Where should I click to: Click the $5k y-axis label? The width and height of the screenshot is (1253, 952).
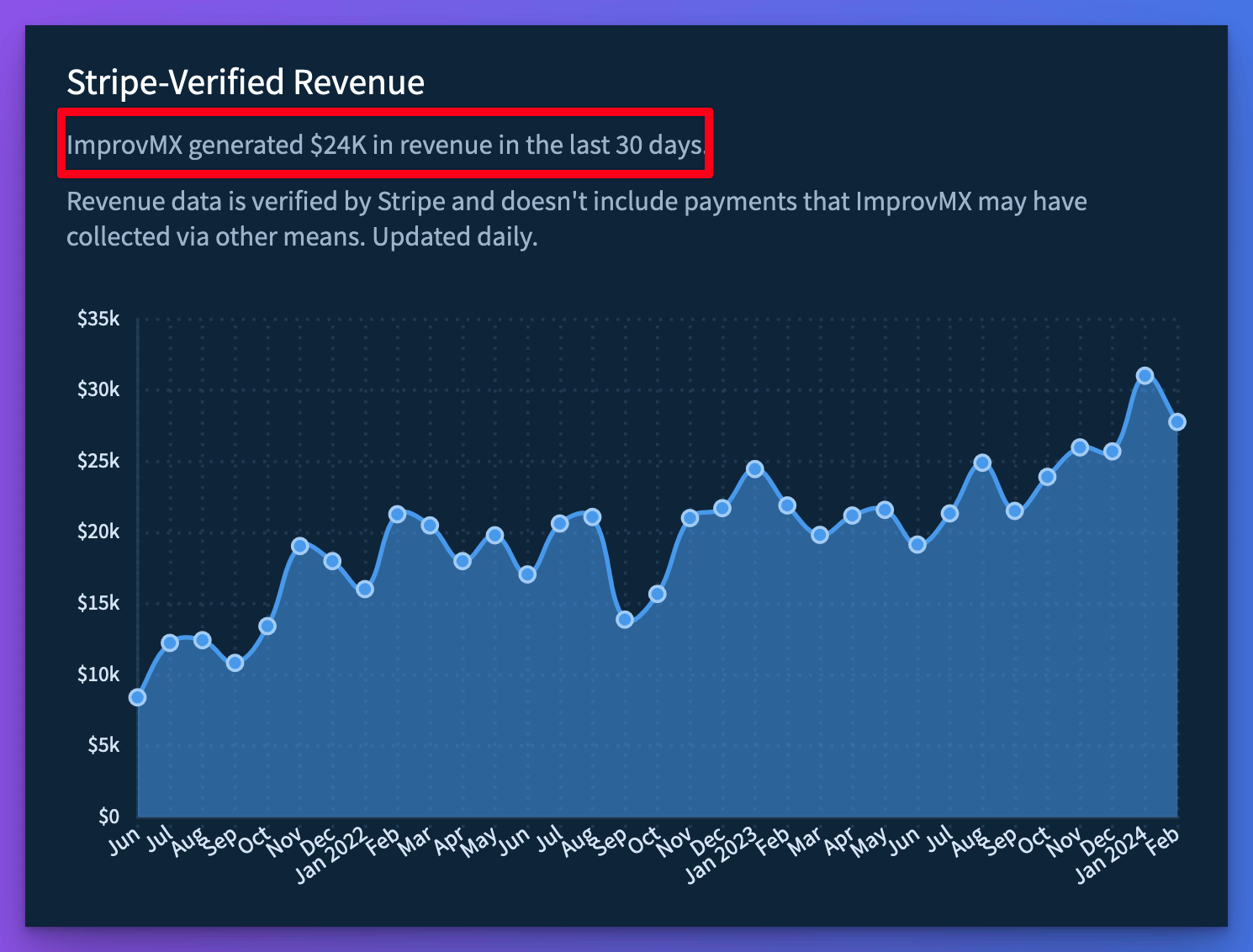coord(103,745)
